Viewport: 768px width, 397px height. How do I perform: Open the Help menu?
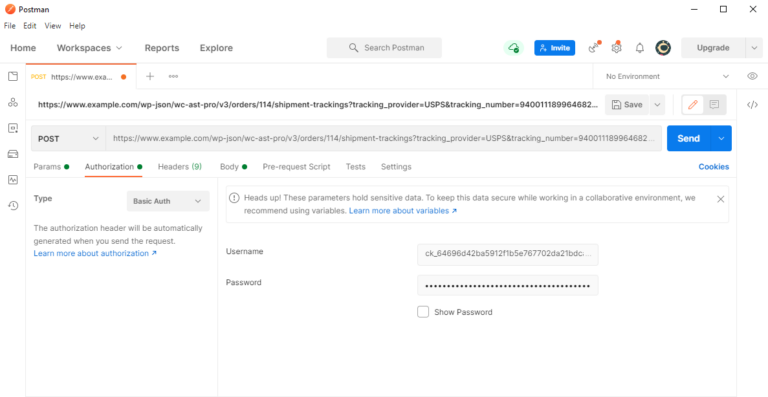[77, 26]
